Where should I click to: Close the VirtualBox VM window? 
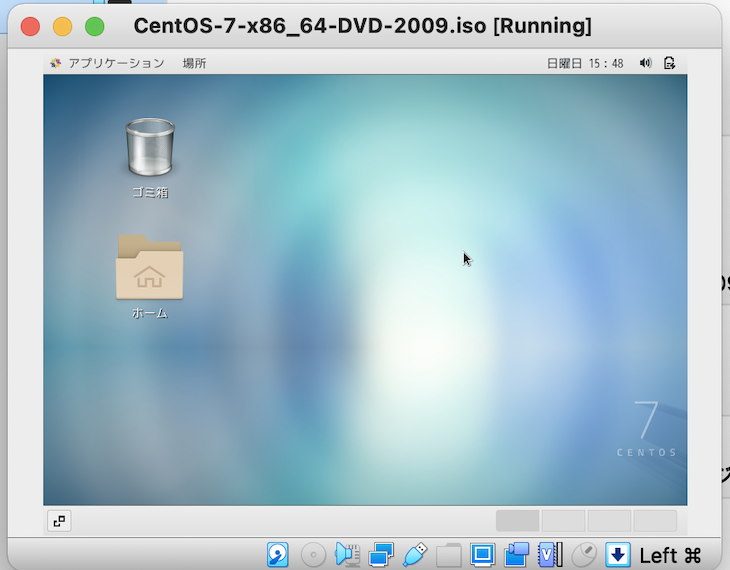point(30,26)
